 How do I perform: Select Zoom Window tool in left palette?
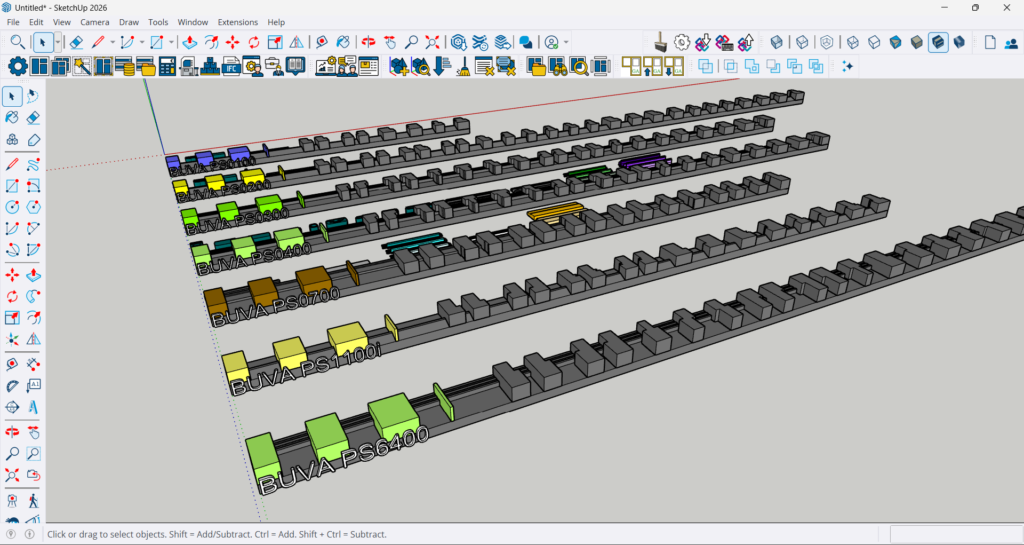pyautogui.click(x=33, y=453)
